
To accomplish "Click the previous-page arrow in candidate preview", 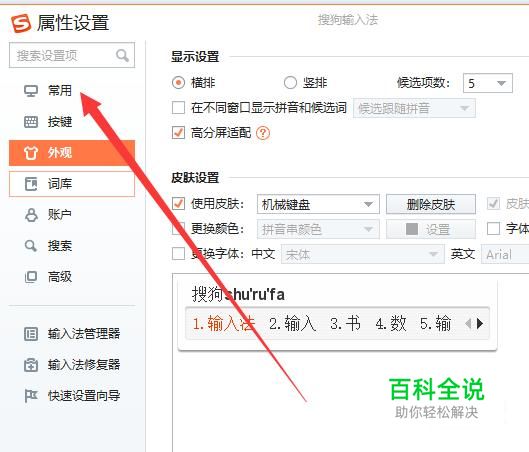I will pyautogui.click(x=468, y=324).
